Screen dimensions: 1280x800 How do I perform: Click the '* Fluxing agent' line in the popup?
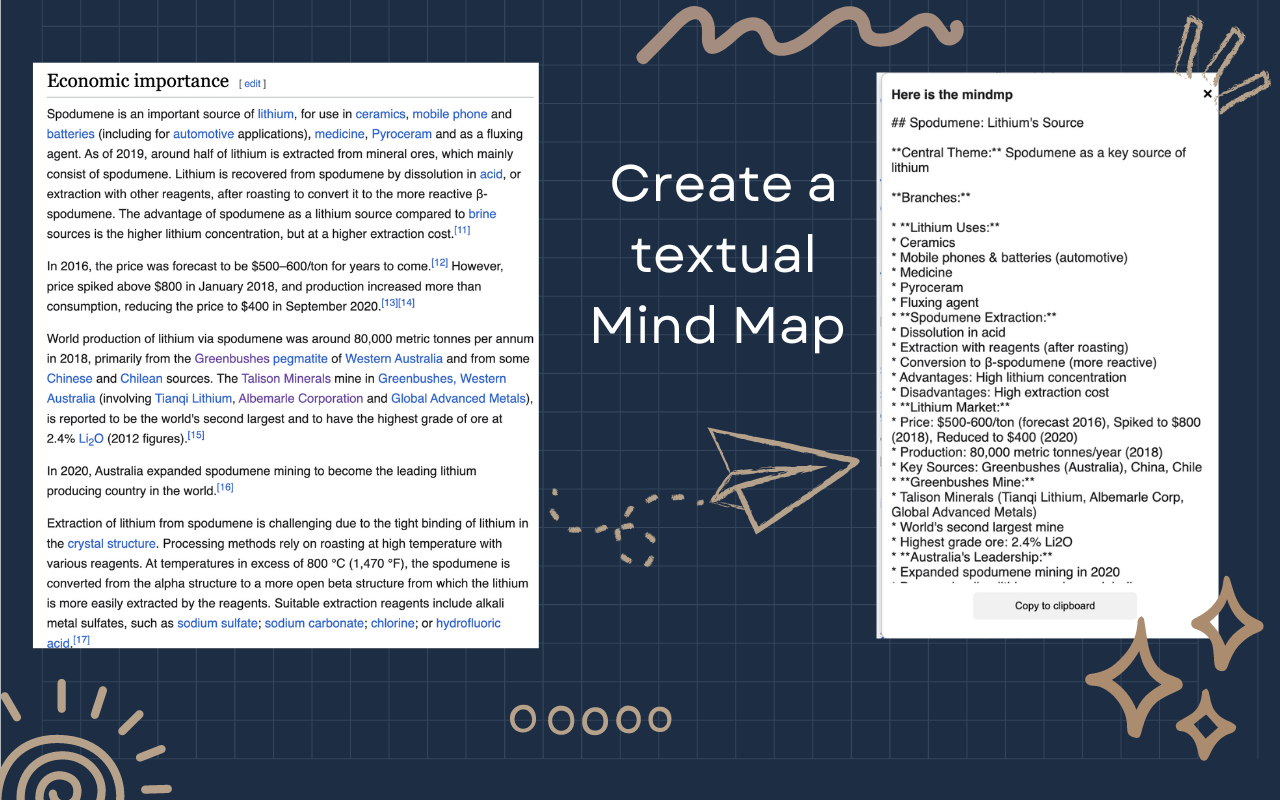(x=935, y=303)
